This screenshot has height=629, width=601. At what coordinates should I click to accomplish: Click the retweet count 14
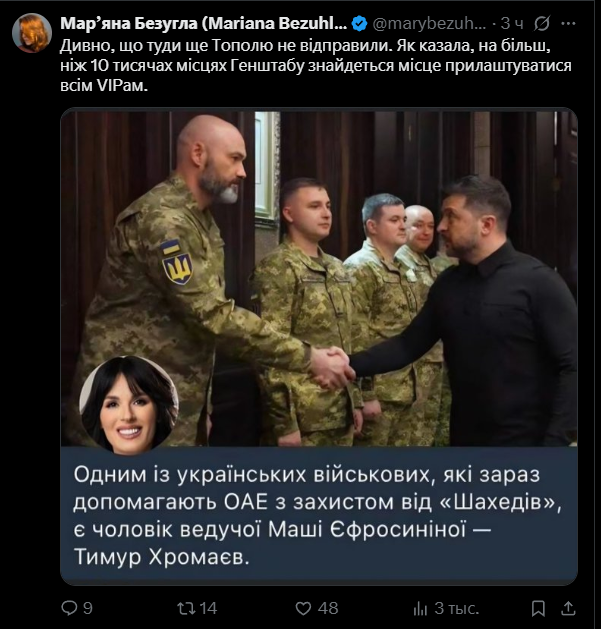208,609
